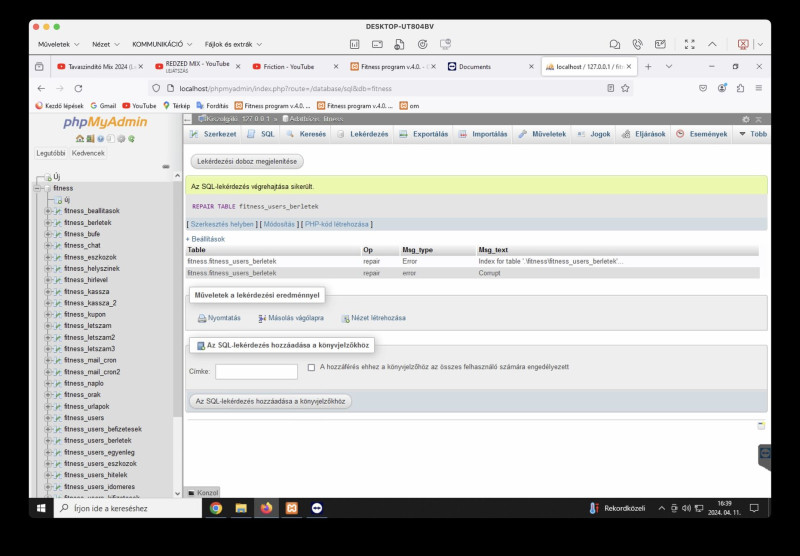This screenshot has width=800, height=556.
Task: Open a new Firefox tab with the plus
Action: (x=648, y=67)
